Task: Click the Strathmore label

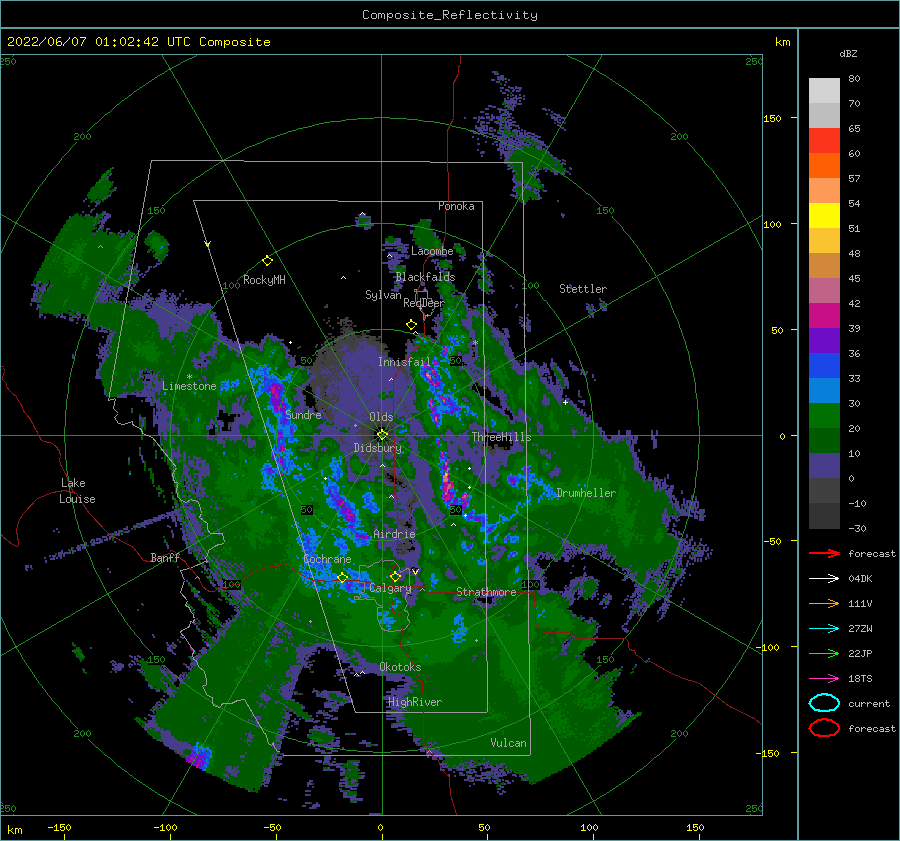Action: 486,592
